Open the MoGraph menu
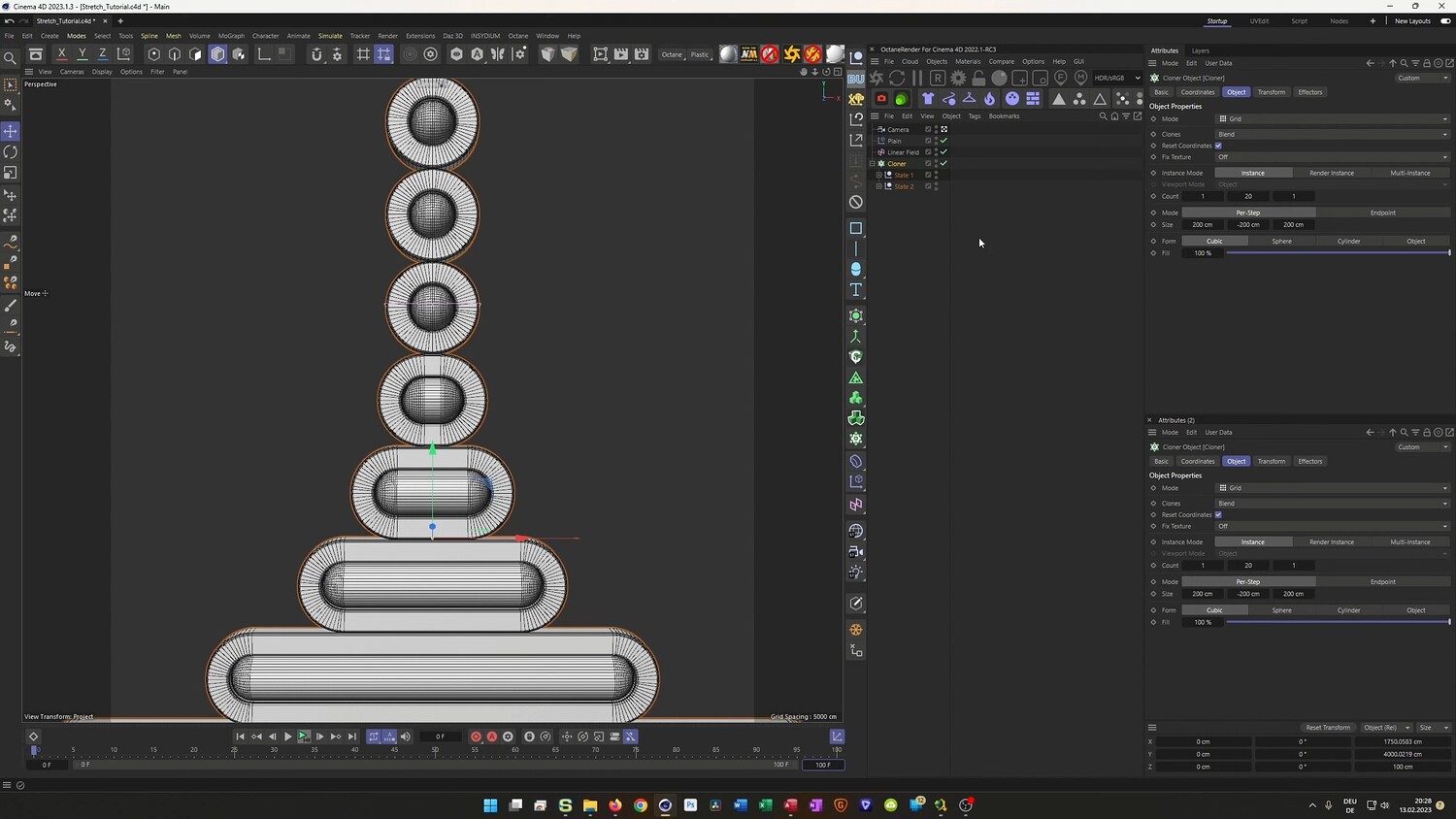The width and height of the screenshot is (1456, 819). click(x=231, y=36)
